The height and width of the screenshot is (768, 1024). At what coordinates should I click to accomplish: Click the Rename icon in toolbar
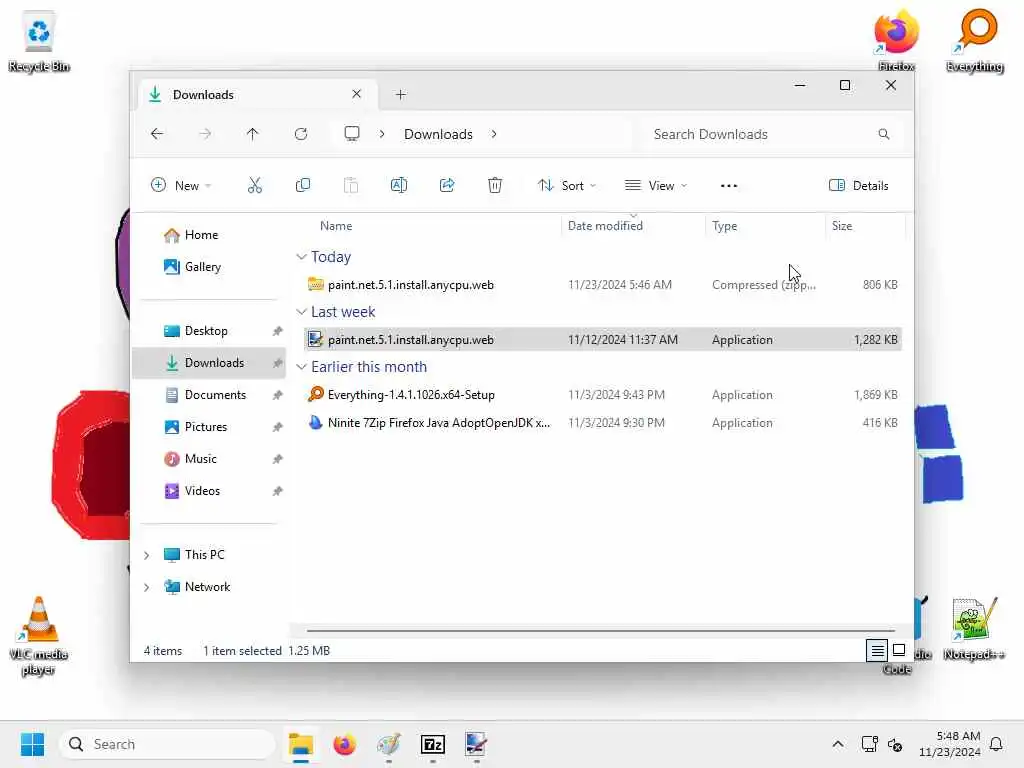point(398,185)
